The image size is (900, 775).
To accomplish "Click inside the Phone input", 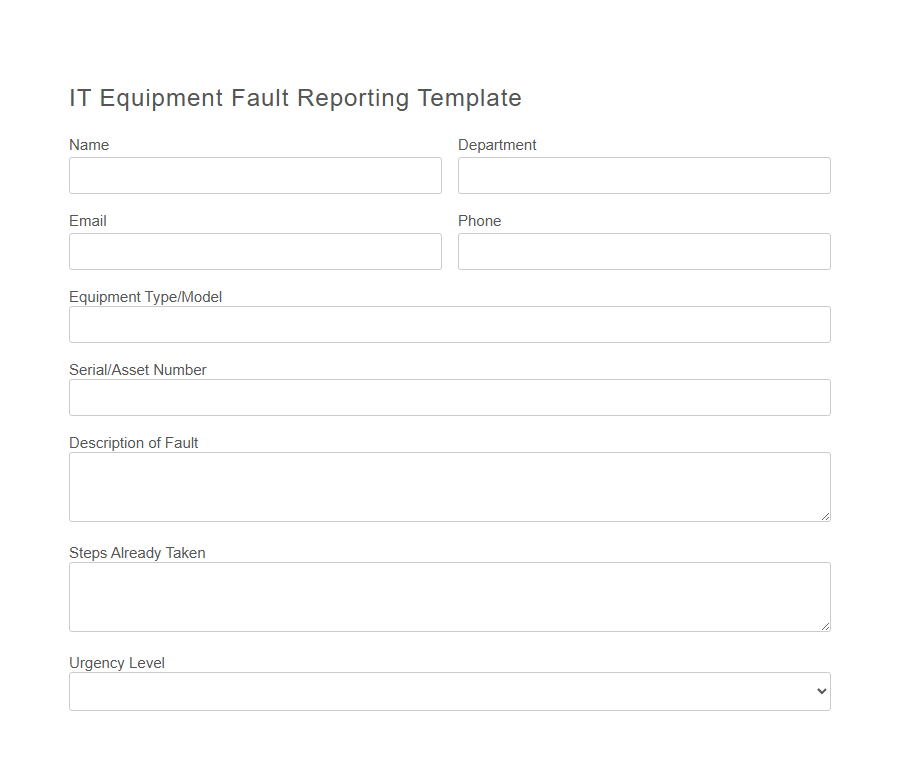I will (643, 251).
